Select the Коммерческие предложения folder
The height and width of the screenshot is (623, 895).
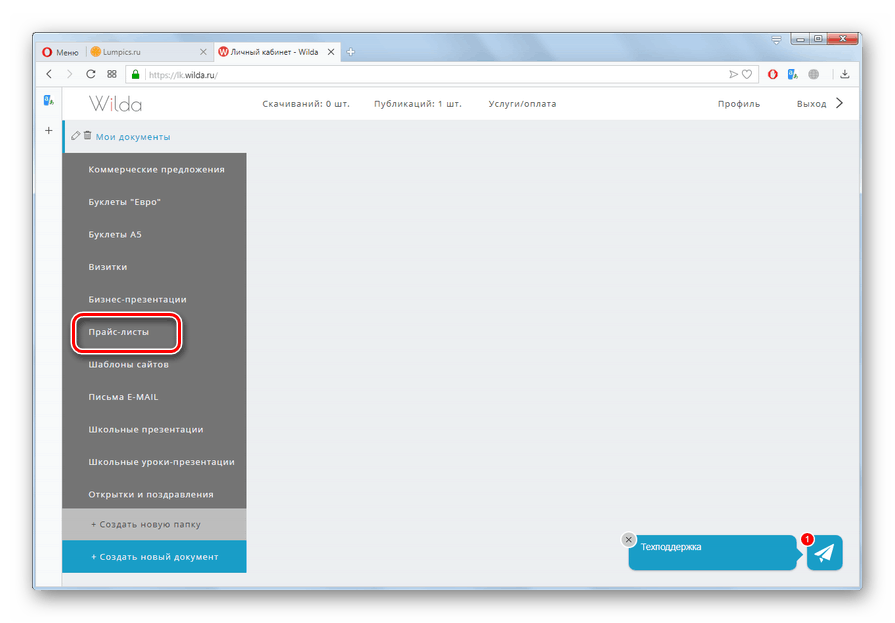[155, 170]
